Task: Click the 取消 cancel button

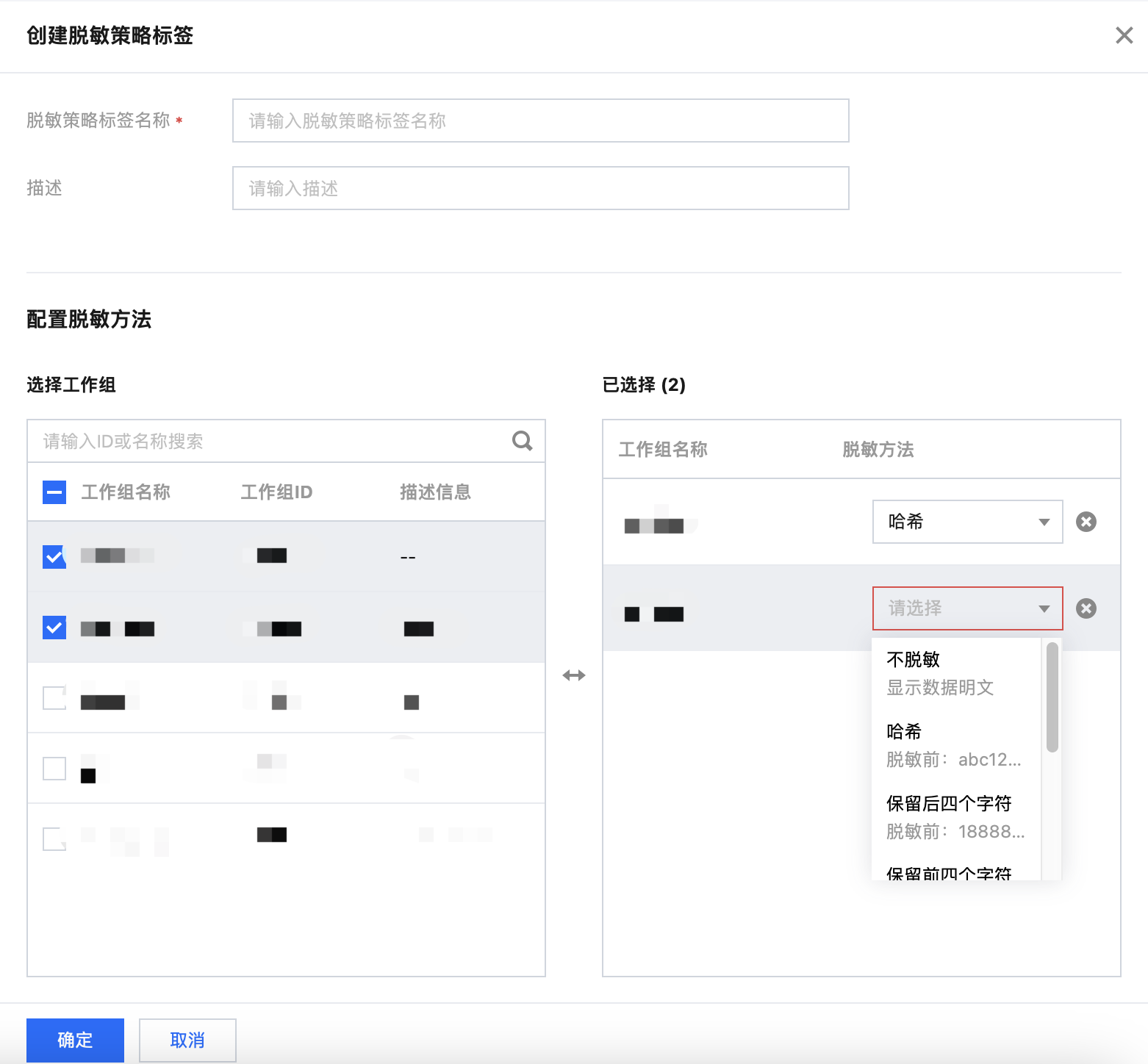Action: click(187, 1040)
